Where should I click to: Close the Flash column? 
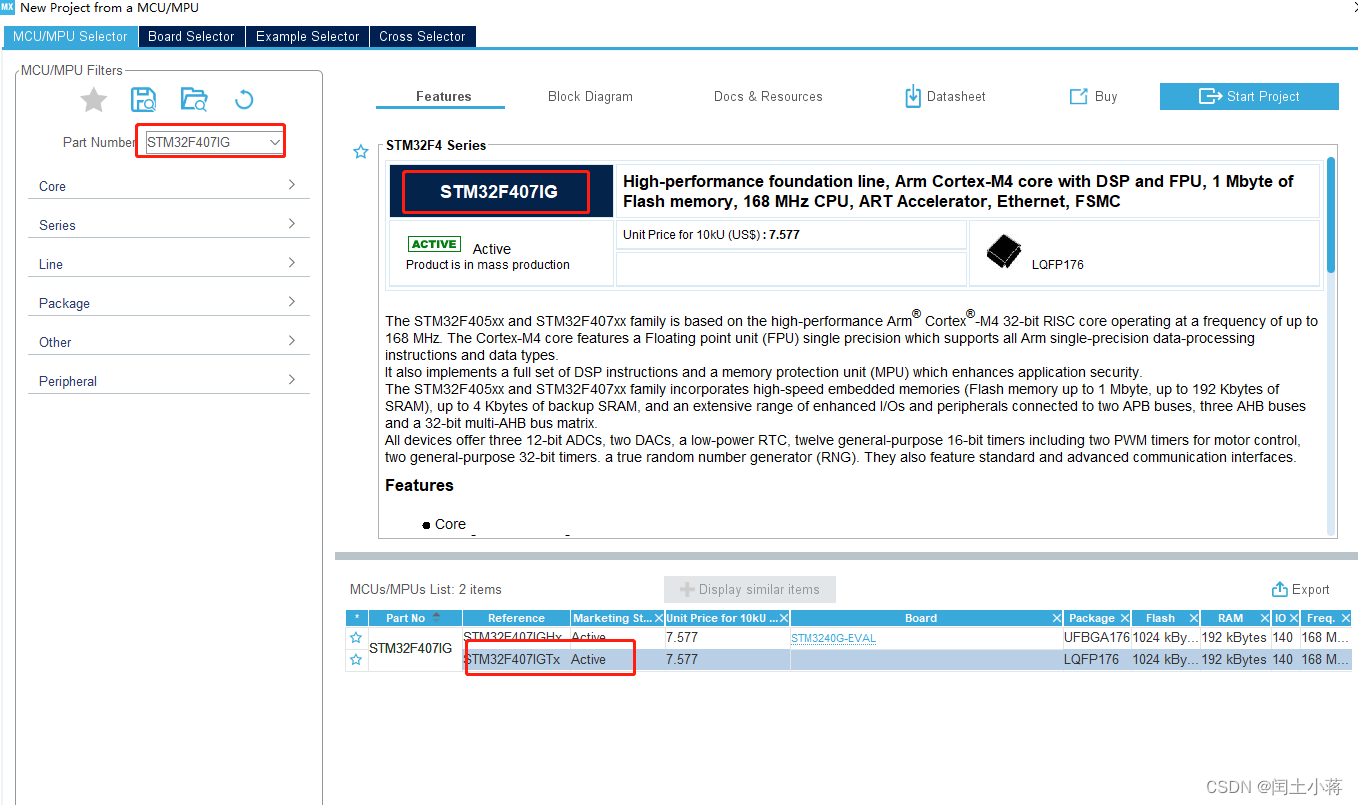pyautogui.click(x=1195, y=618)
